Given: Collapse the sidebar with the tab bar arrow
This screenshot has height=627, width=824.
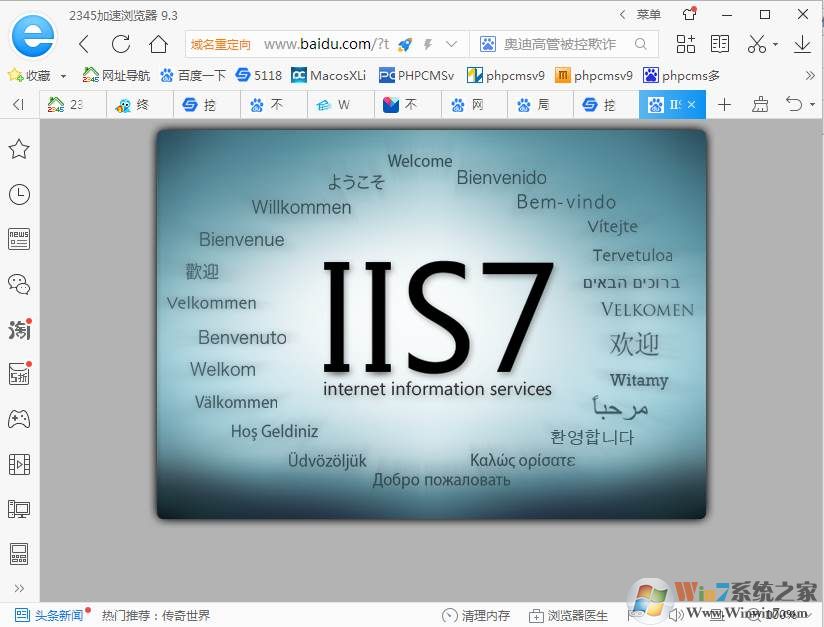Looking at the screenshot, I should [x=18, y=105].
